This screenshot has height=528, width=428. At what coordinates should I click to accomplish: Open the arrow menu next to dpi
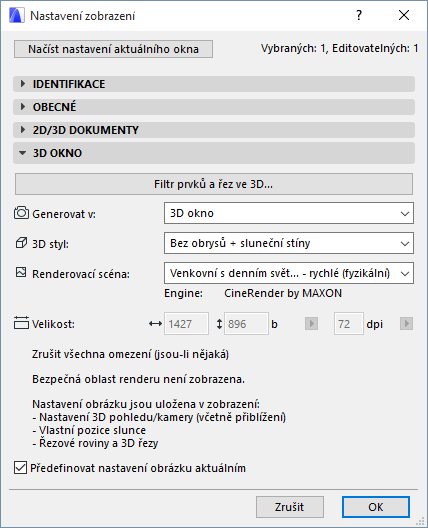tap(406, 324)
